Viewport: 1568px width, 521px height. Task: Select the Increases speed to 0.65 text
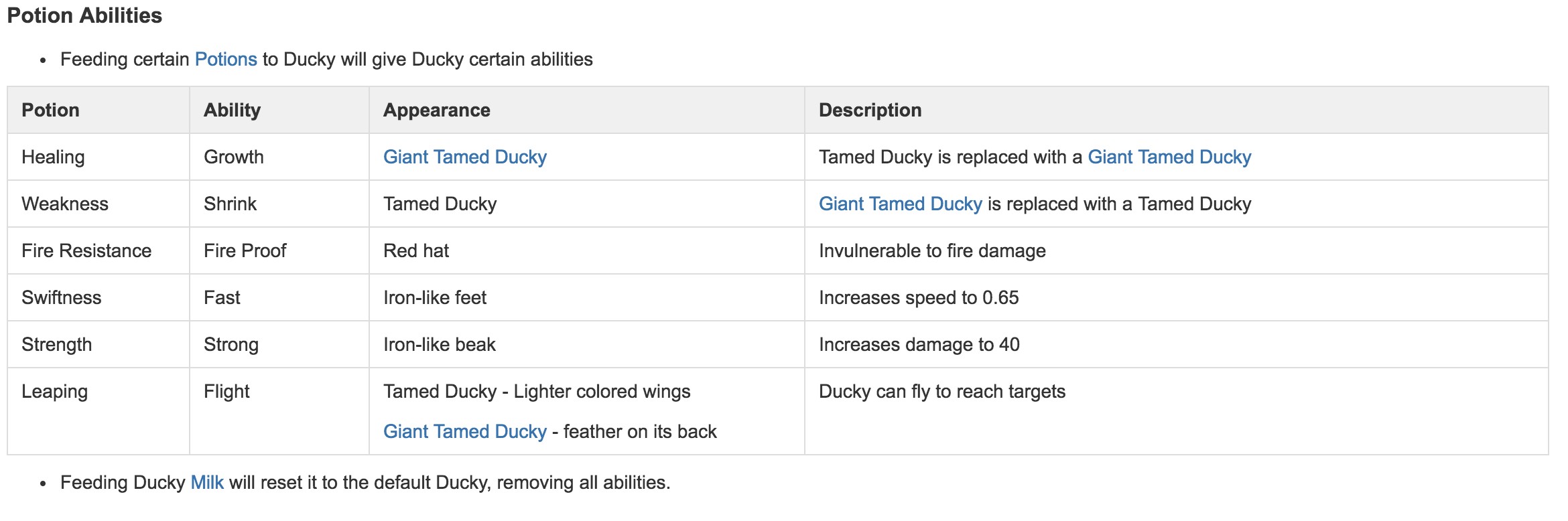[x=918, y=297]
